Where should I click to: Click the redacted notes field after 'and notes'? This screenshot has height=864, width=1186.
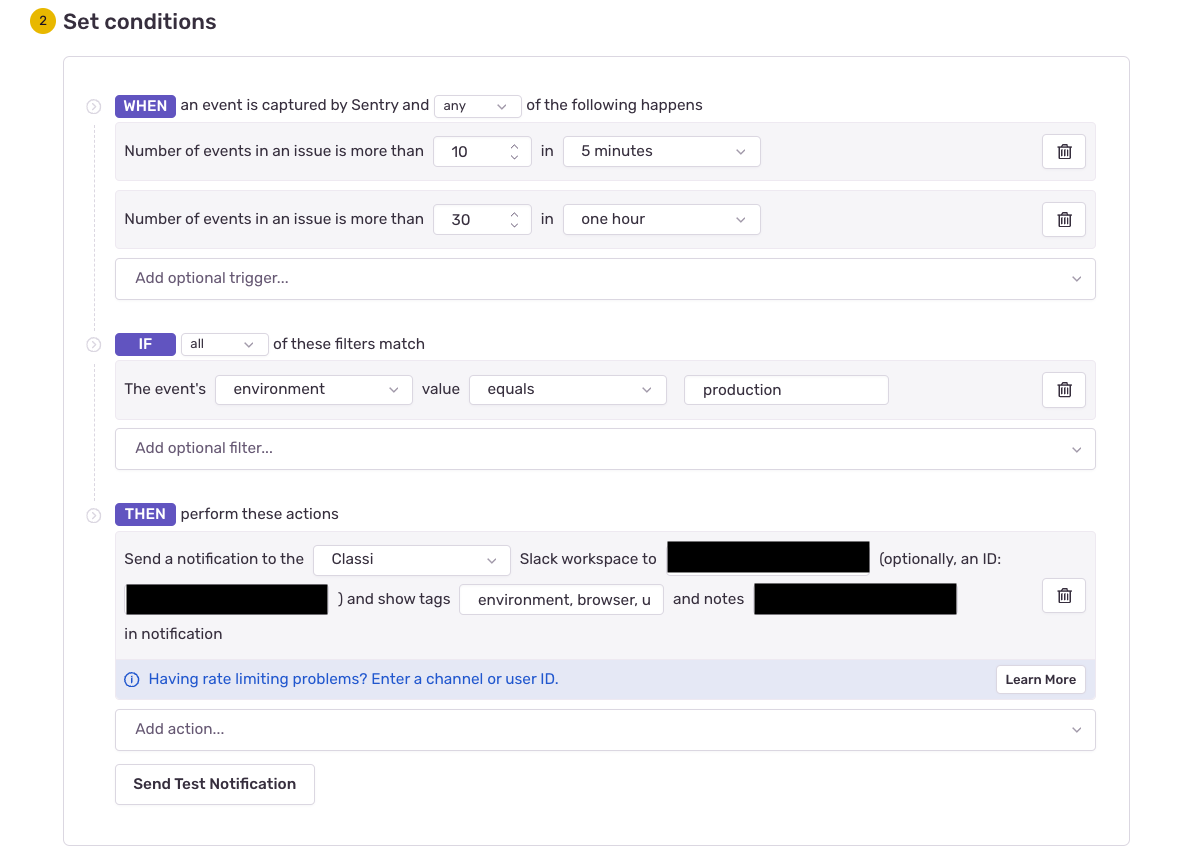tap(855, 599)
